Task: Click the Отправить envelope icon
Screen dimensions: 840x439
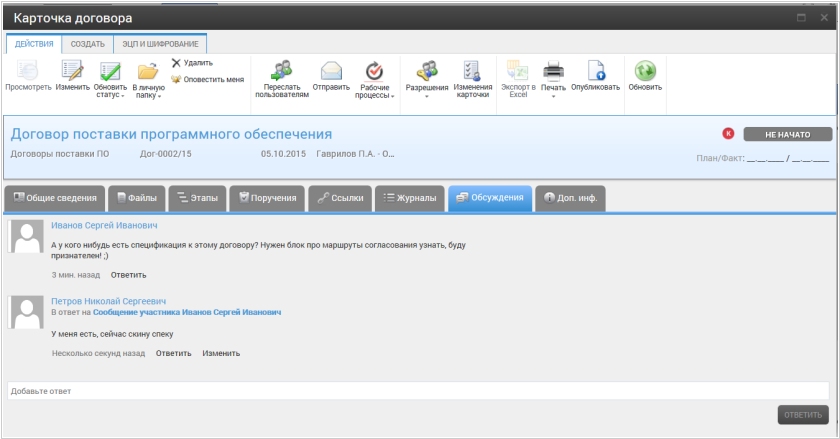Action: pyautogui.click(x=331, y=71)
